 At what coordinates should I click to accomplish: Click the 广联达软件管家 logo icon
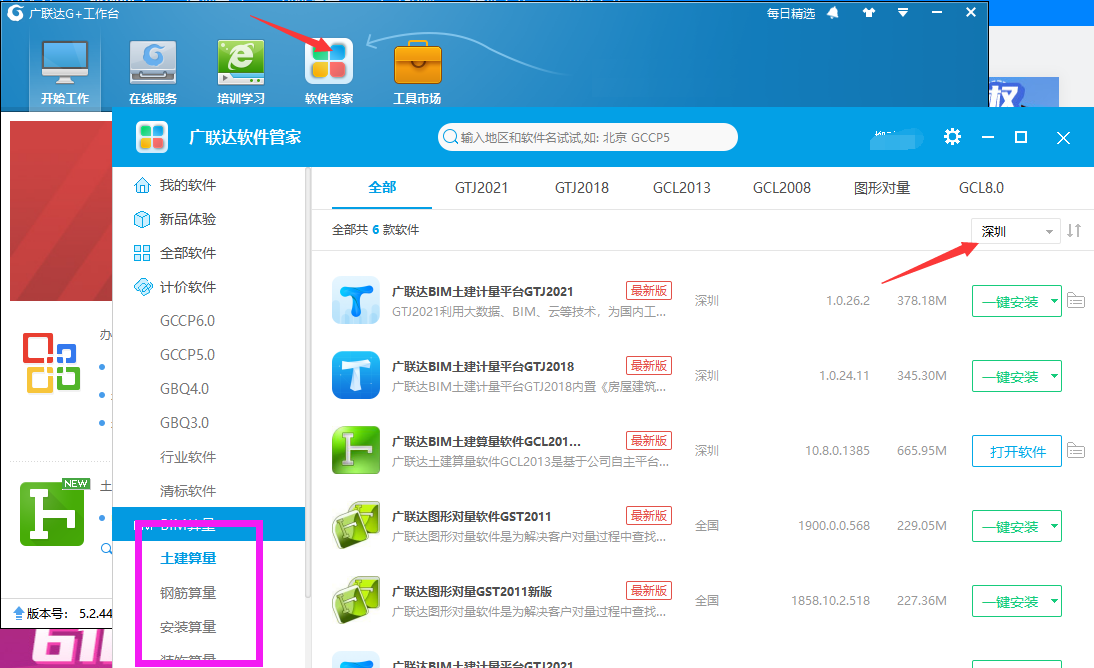tap(152, 137)
